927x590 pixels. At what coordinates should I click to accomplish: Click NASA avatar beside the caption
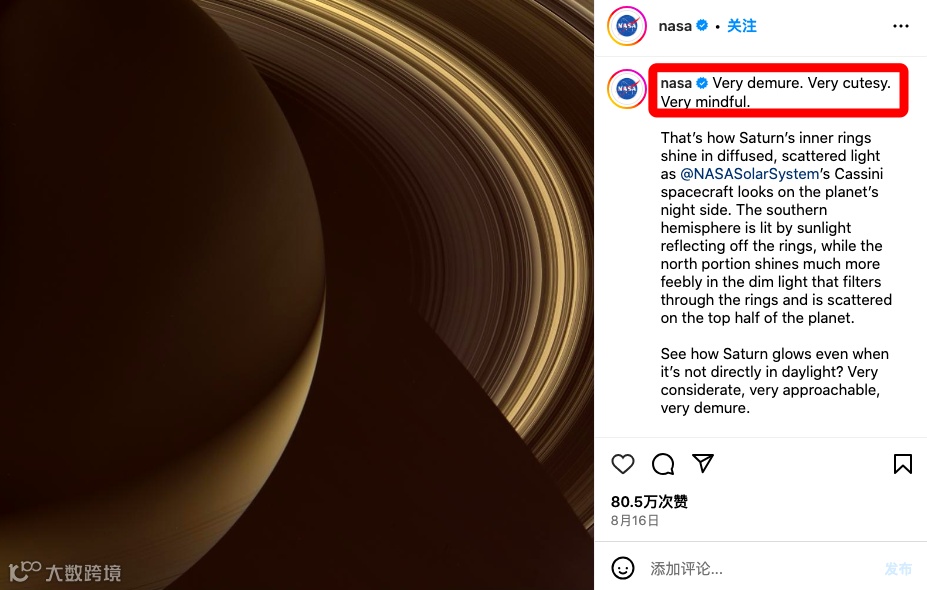tap(627, 89)
